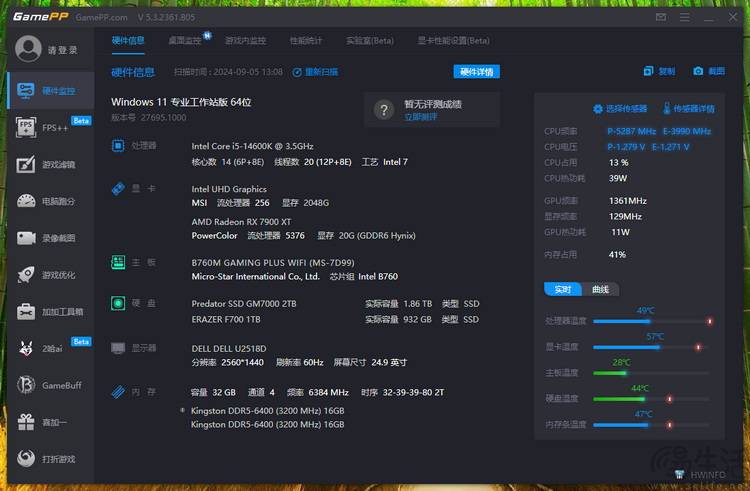Open the 录像截图 recording camera icon
750x491 pixels.
(x=26, y=238)
